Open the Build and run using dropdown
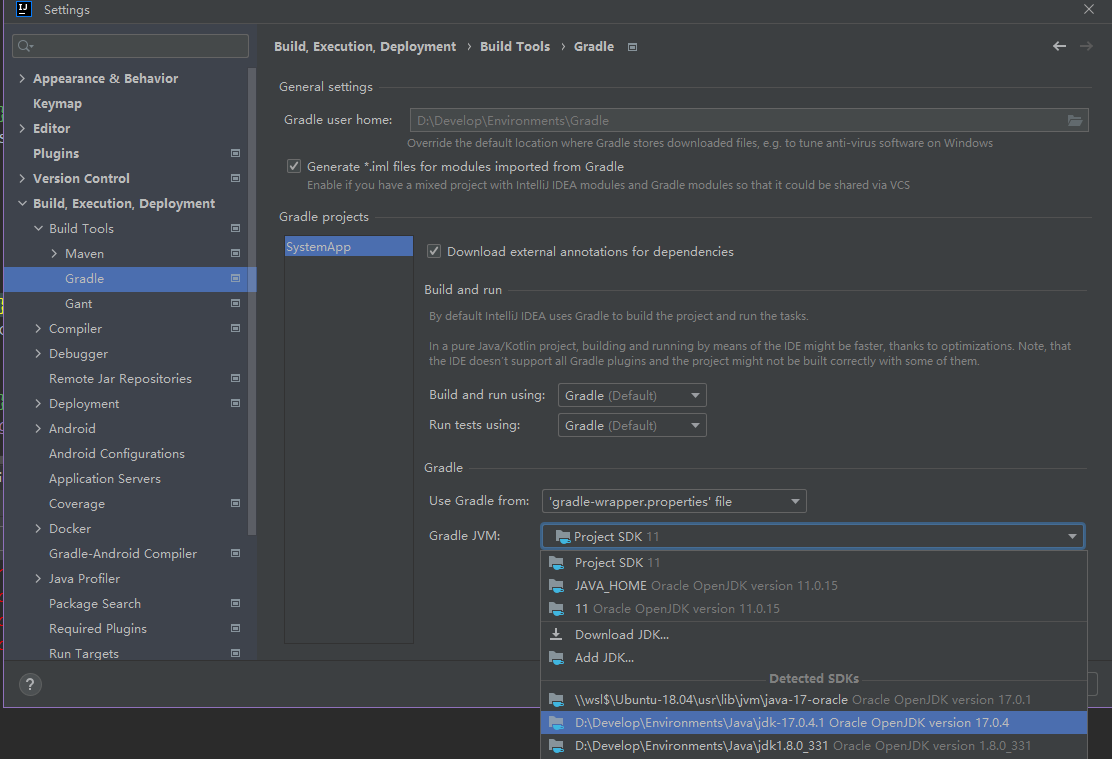Image resolution: width=1112 pixels, height=759 pixels. coord(632,396)
